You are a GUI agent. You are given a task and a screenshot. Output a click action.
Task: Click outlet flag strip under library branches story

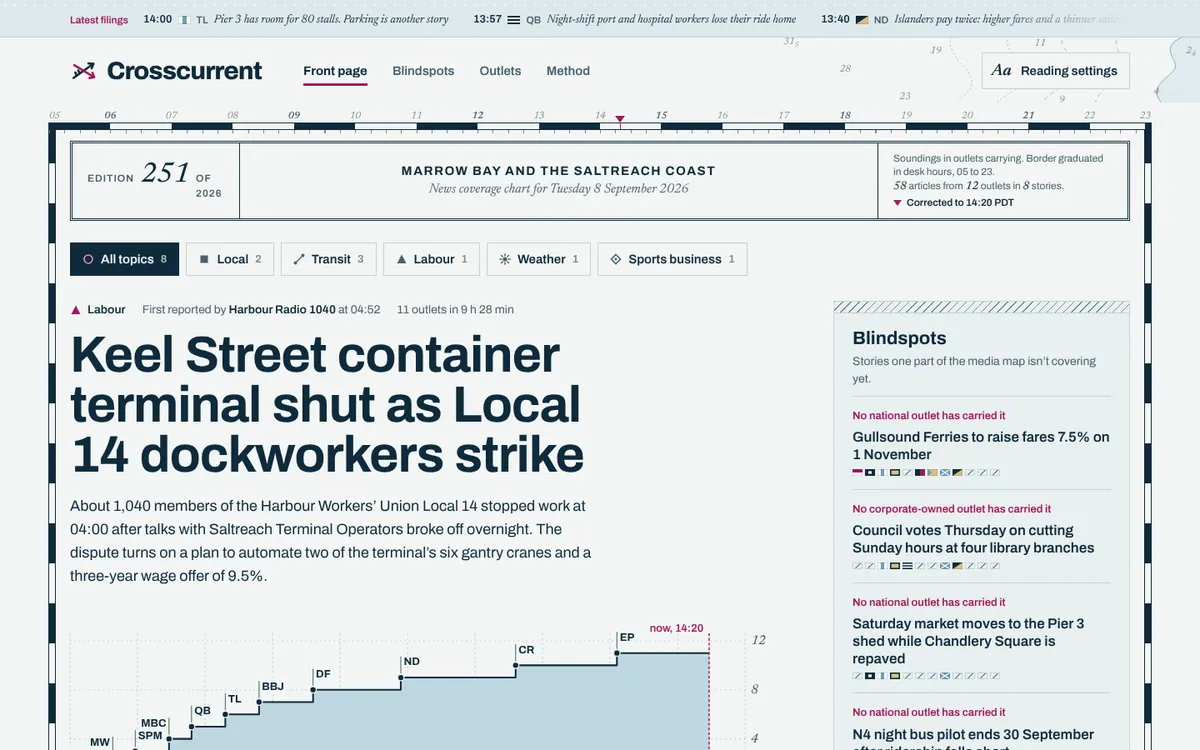(x=925, y=565)
